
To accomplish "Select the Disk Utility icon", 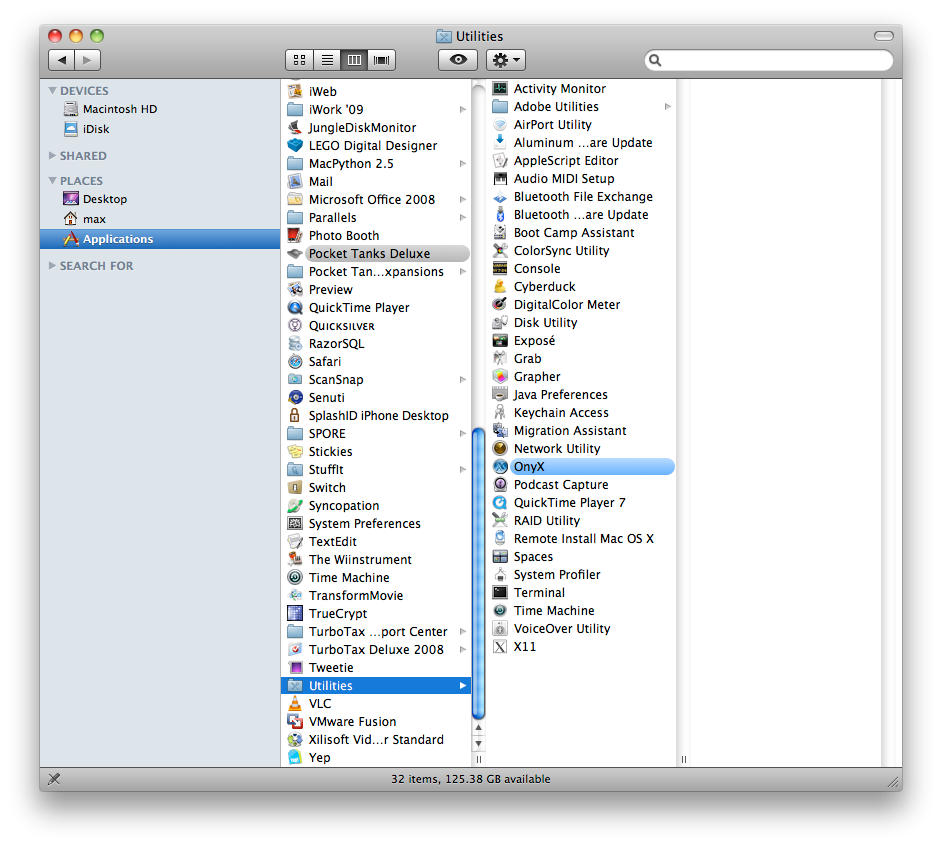I will (x=500, y=323).
